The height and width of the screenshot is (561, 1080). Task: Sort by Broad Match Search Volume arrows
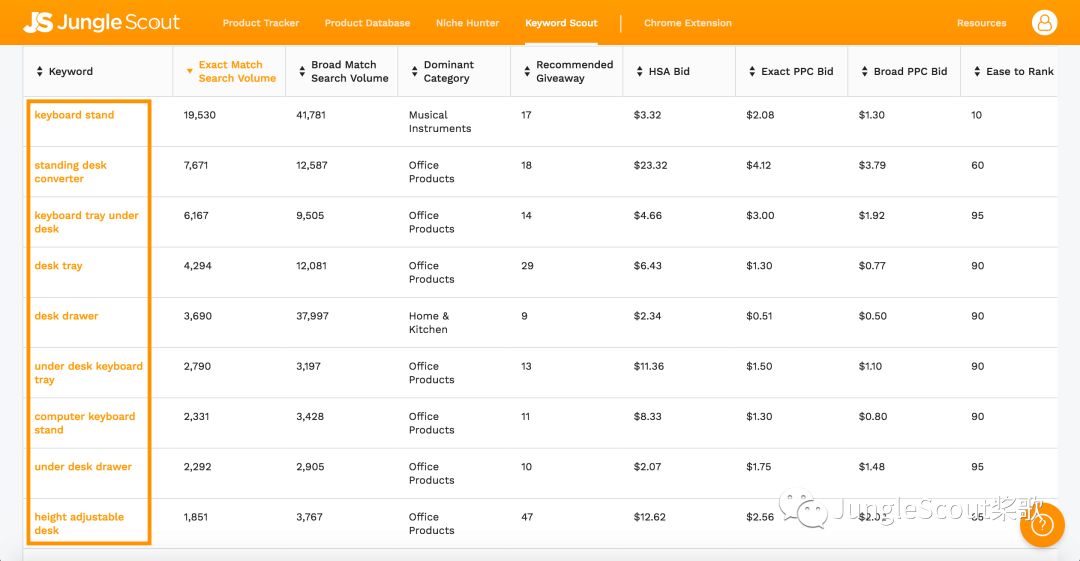[302, 71]
